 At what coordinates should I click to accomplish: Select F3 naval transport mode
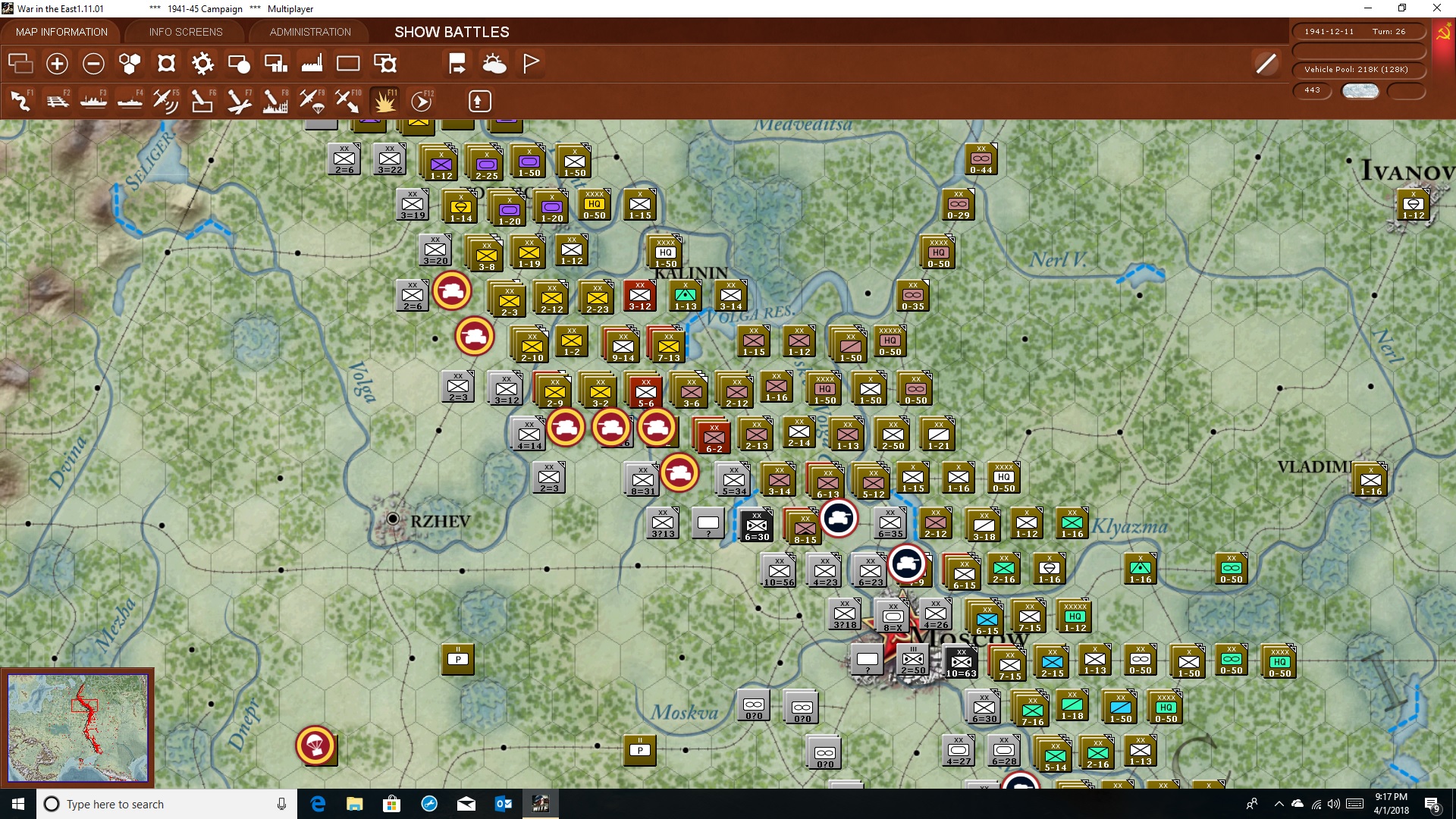click(93, 101)
